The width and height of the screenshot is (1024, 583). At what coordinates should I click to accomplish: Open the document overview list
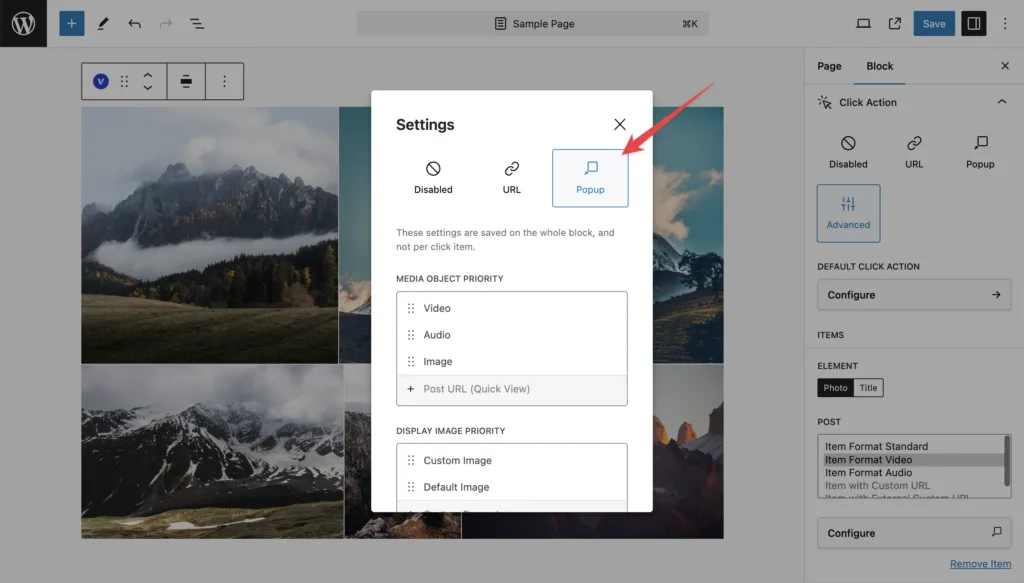[x=197, y=24]
